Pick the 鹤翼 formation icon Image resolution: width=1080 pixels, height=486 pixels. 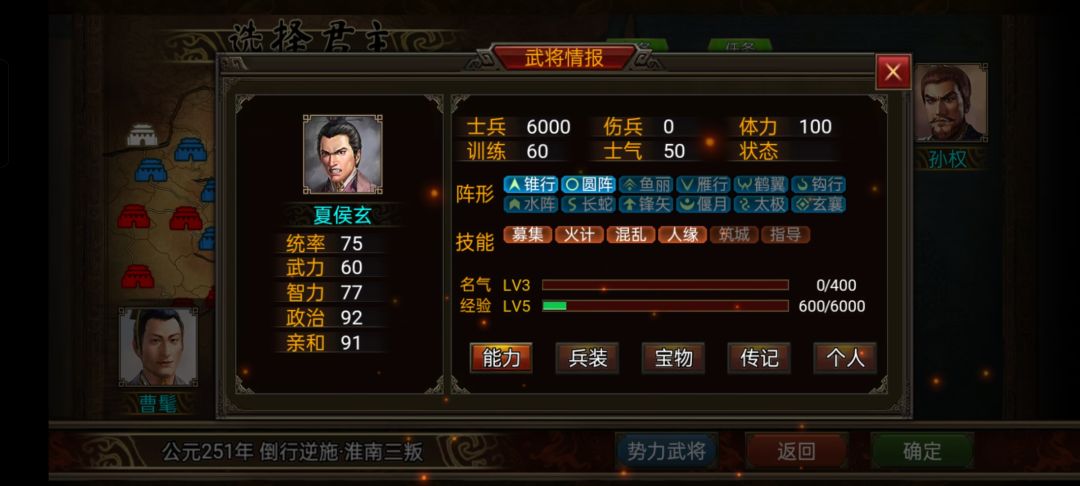coord(760,184)
